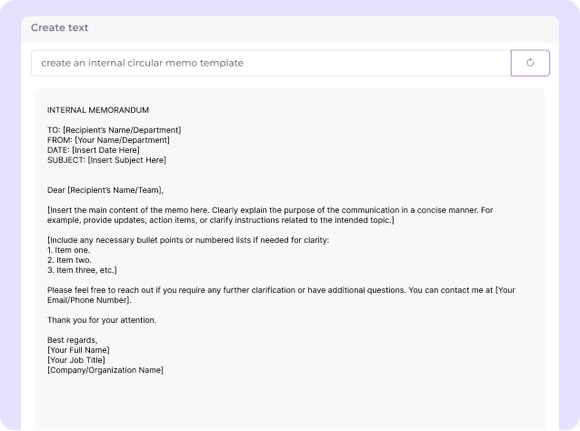Click the "Thank you for your attention" line

102,320
